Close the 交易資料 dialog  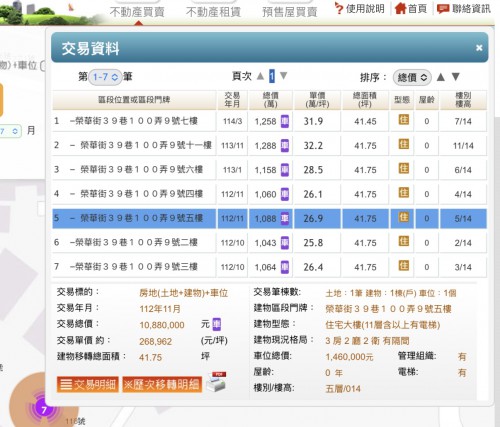click(x=479, y=48)
